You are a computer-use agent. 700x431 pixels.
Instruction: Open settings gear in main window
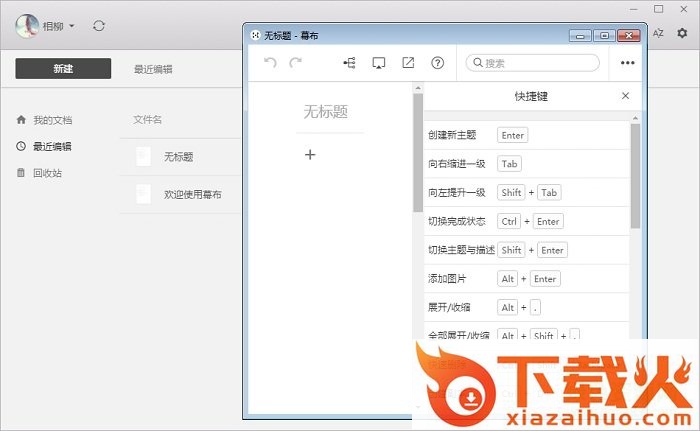click(x=682, y=33)
